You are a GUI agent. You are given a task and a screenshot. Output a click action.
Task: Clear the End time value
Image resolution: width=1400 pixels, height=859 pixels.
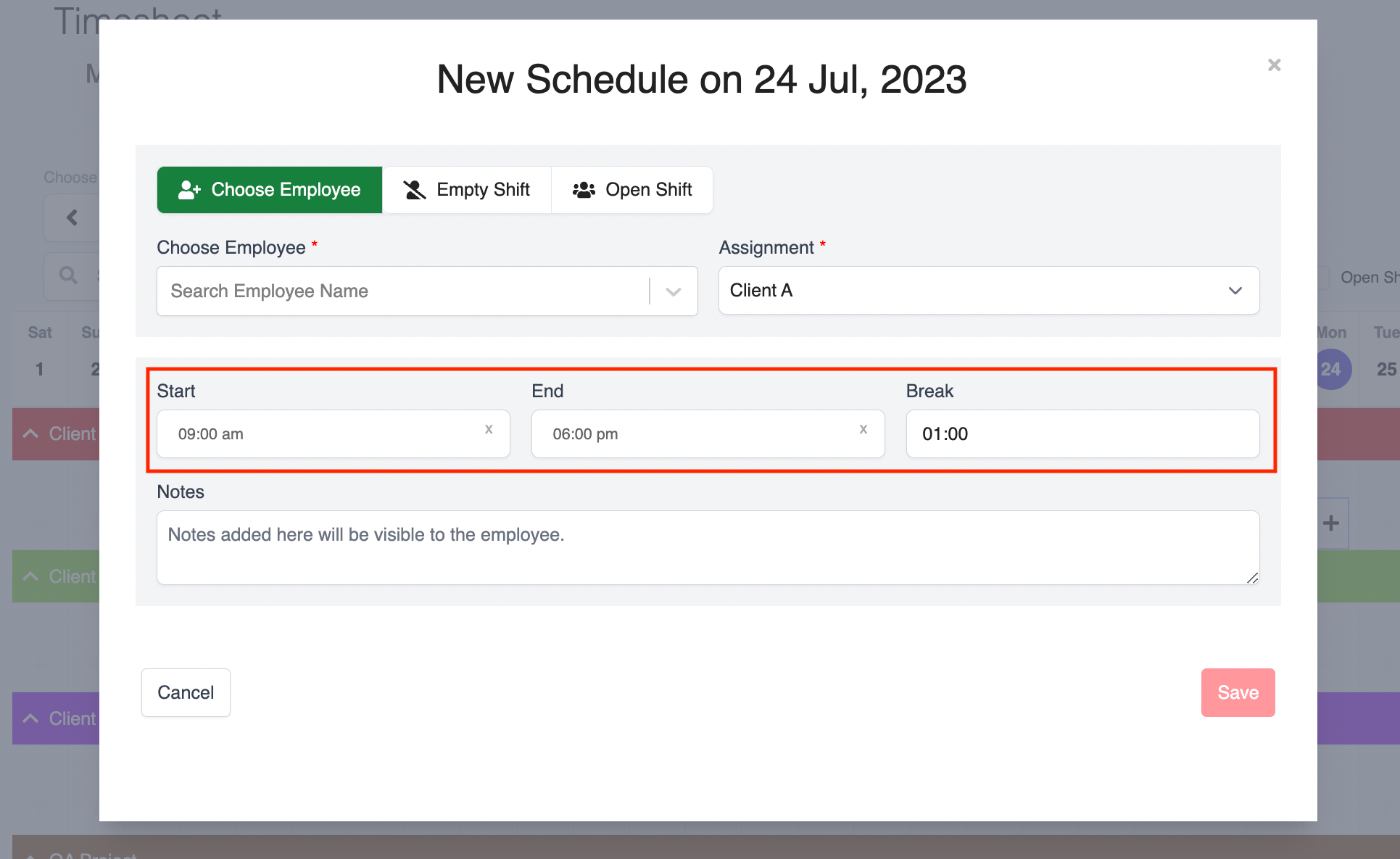point(863,429)
